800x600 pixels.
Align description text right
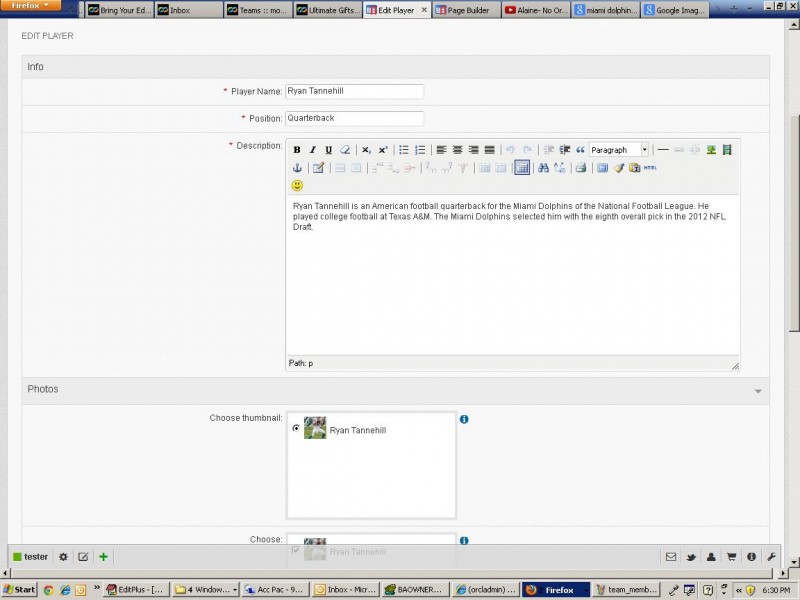(x=473, y=150)
